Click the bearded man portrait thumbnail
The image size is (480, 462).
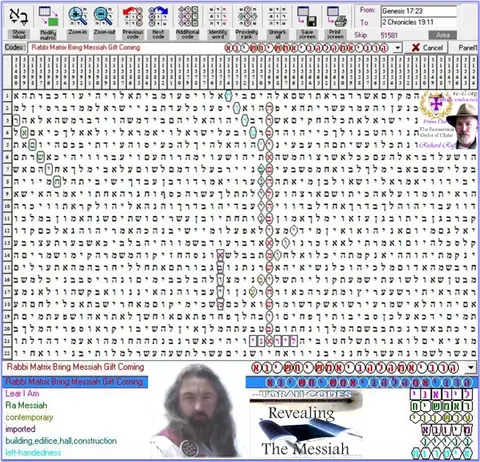click(x=197, y=411)
